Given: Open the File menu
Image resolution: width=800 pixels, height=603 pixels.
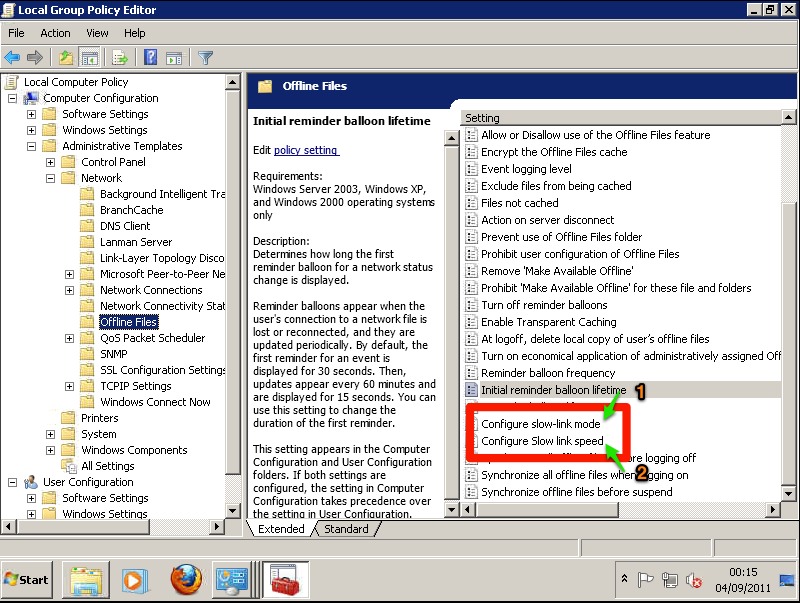Looking at the screenshot, I should (x=16, y=33).
